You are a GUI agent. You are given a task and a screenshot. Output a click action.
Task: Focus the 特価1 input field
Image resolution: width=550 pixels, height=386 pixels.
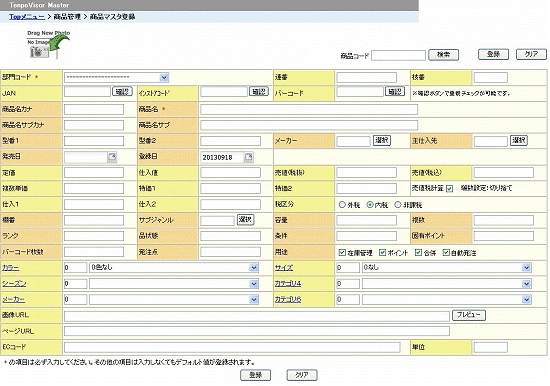tap(230, 189)
